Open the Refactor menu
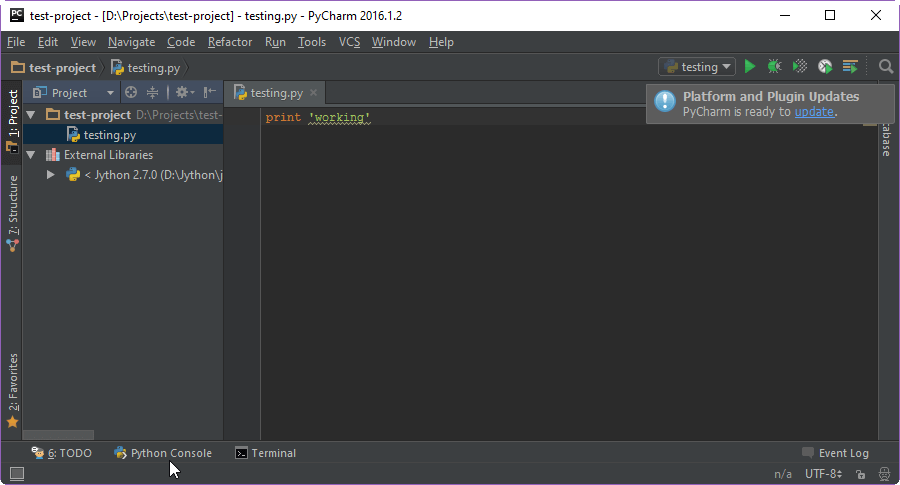 pyautogui.click(x=230, y=42)
